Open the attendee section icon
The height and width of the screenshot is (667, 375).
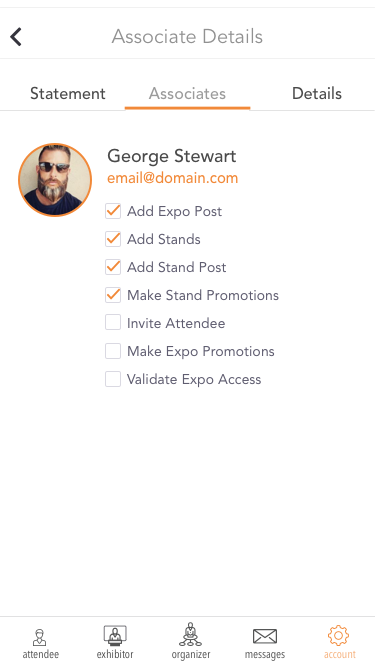(40, 637)
